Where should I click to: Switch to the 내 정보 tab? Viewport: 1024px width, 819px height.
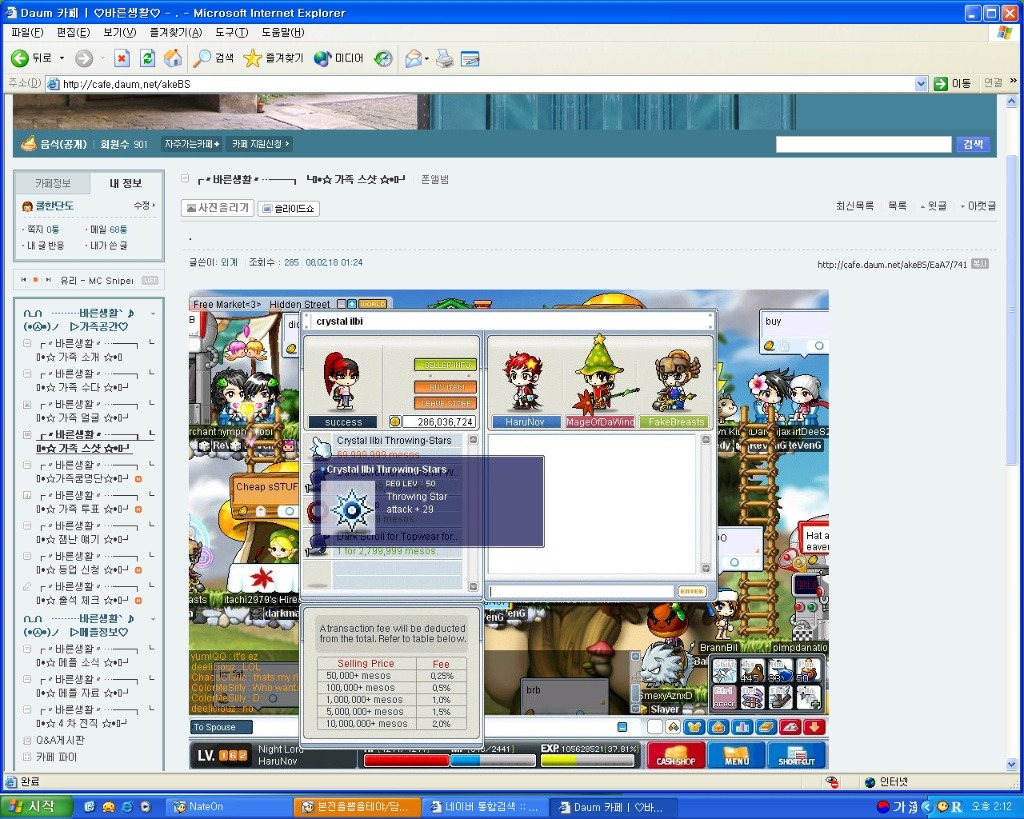click(125, 183)
